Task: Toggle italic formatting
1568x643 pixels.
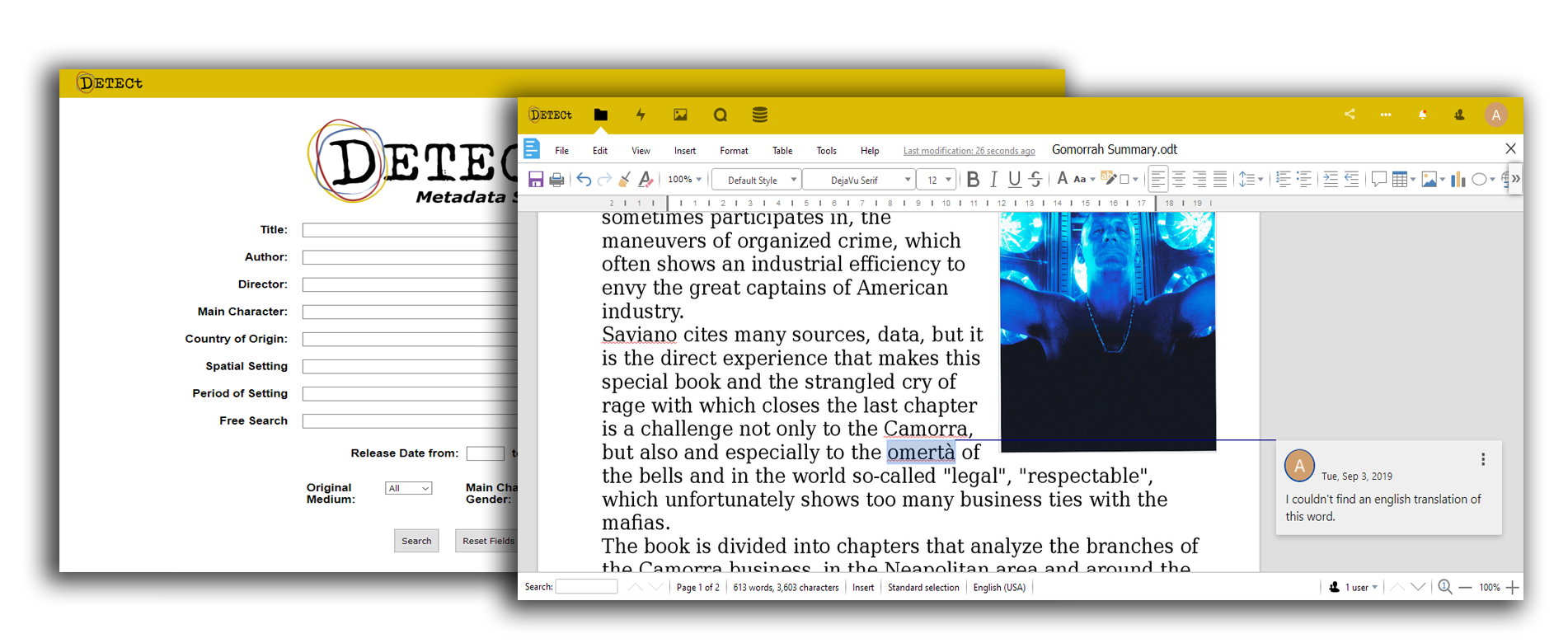Action: pyautogui.click(x=993, y=180)
